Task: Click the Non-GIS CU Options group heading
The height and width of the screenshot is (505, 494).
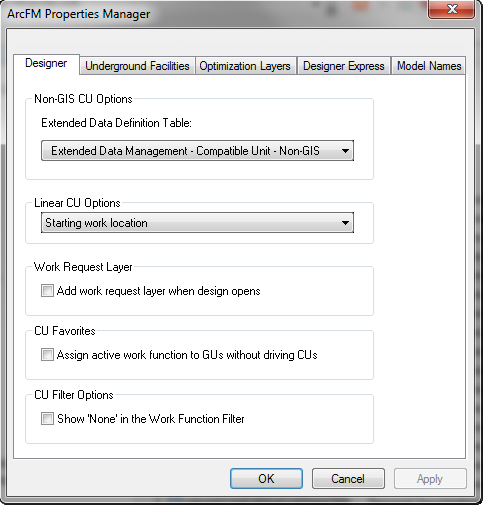Action: pyautogui.click(x=83, y=99)
